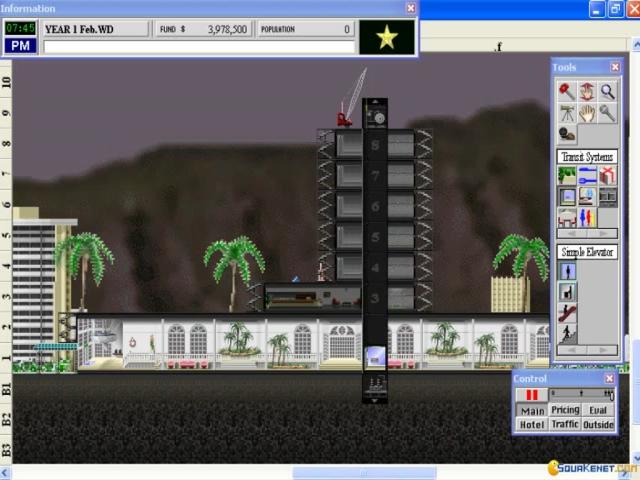
Task: Page the item list left in Tools
Action: 572,350
